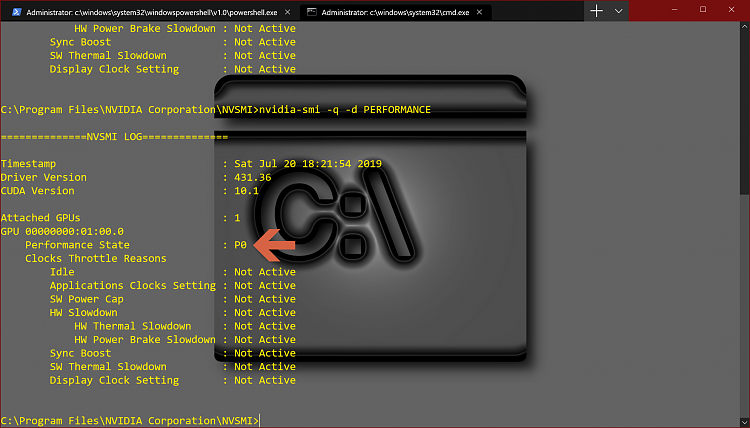Click the 'NVSMI LOG' header line
This screenshot has width=750, height=428.
pyautogui.click(x=114, y=137)
